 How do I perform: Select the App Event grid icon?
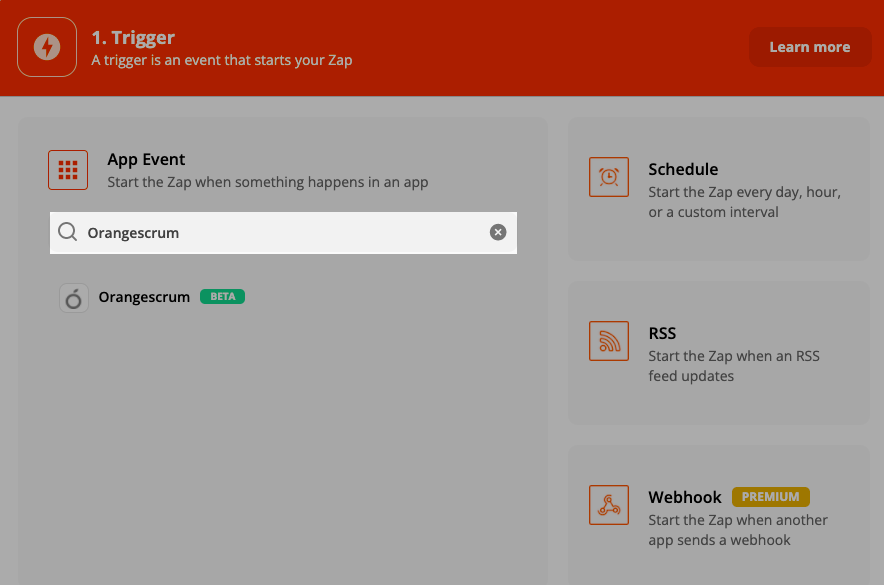(x=68, y=170)
